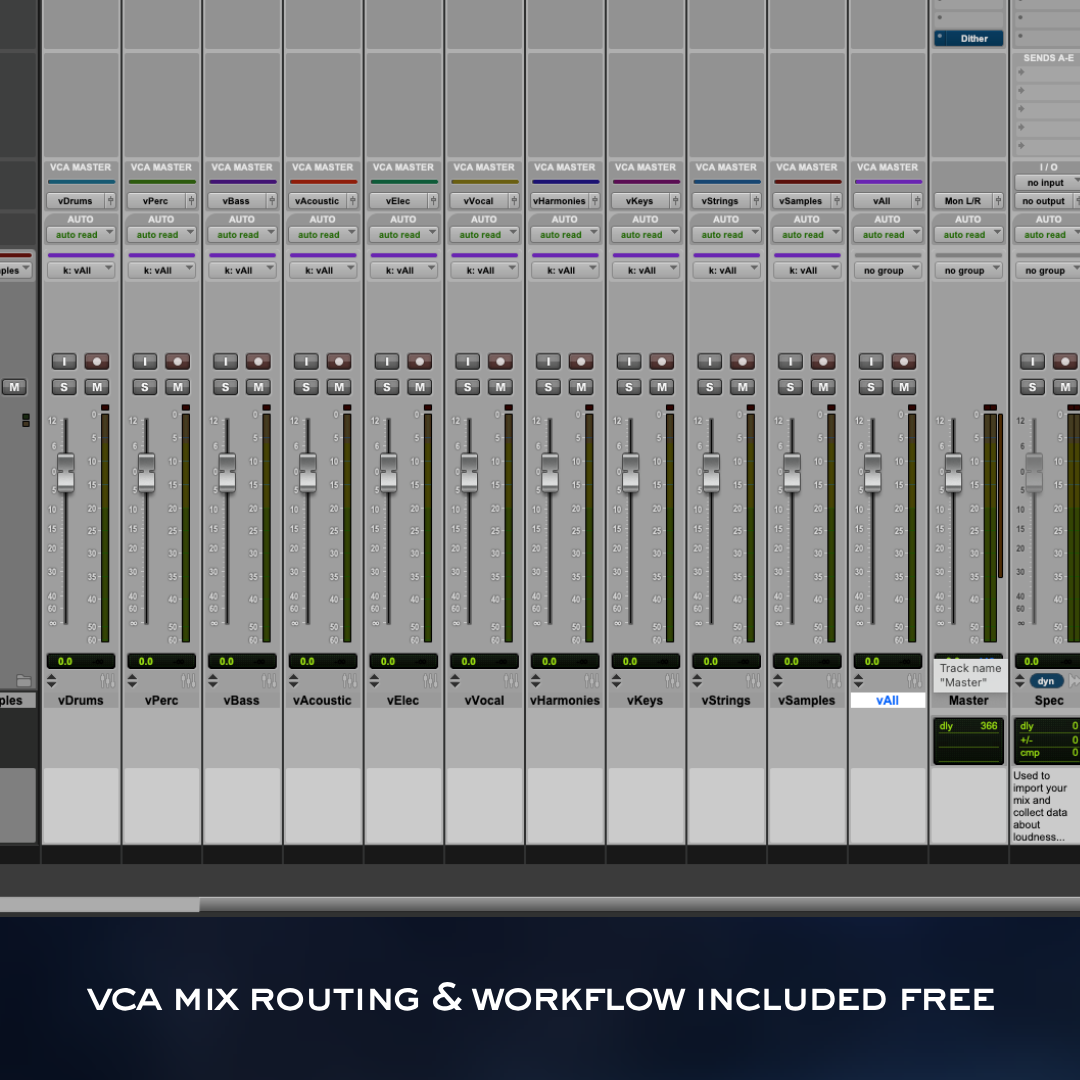Select the vKeys track name

(x=645, y=700)
